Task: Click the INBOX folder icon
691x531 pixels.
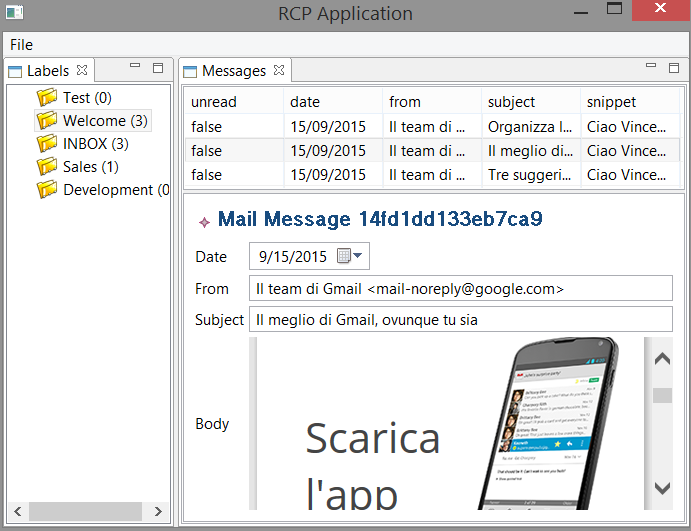Action: pos(47,143)
